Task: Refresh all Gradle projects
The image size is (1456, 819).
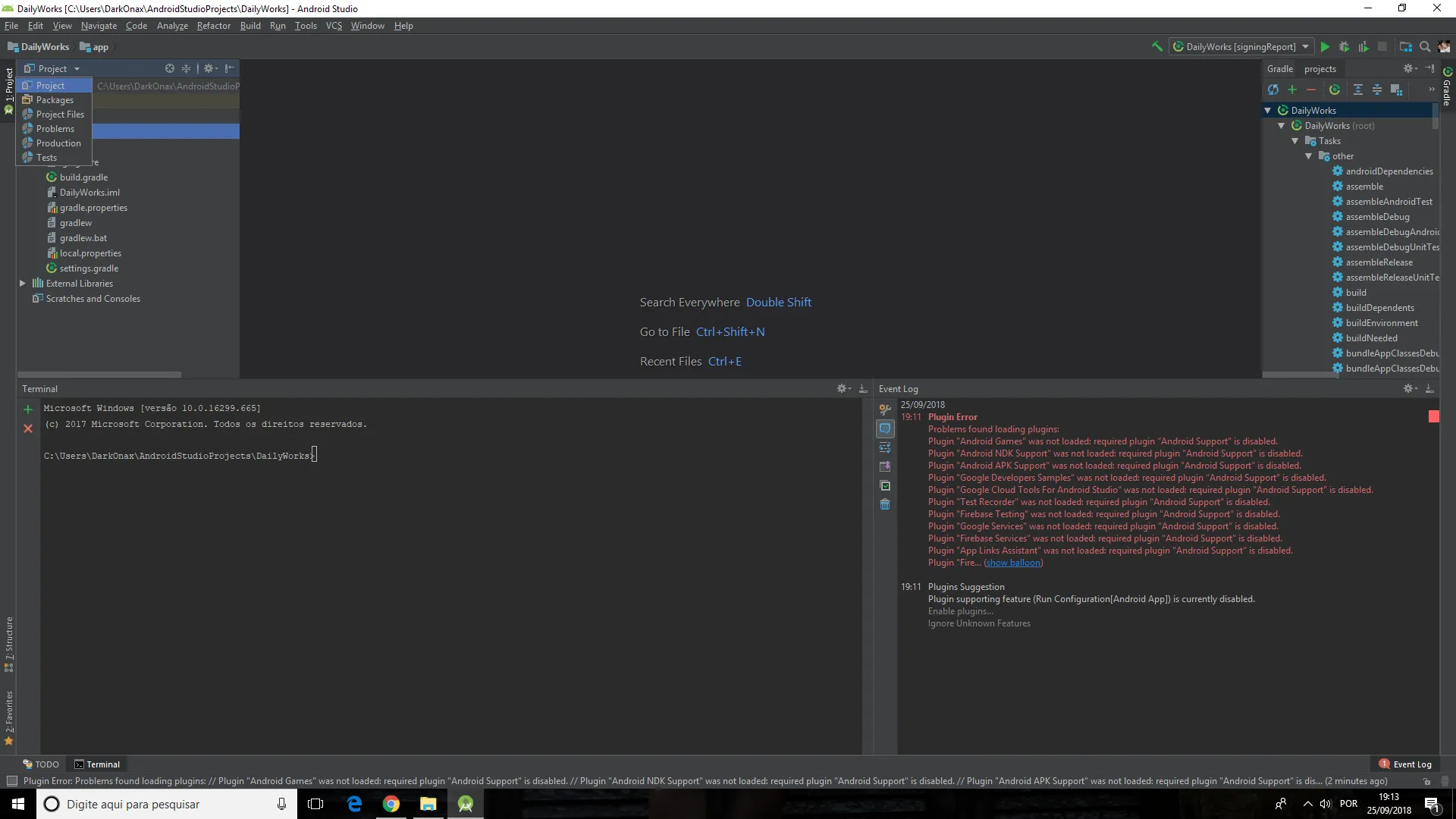Action: click(1273, 89)
